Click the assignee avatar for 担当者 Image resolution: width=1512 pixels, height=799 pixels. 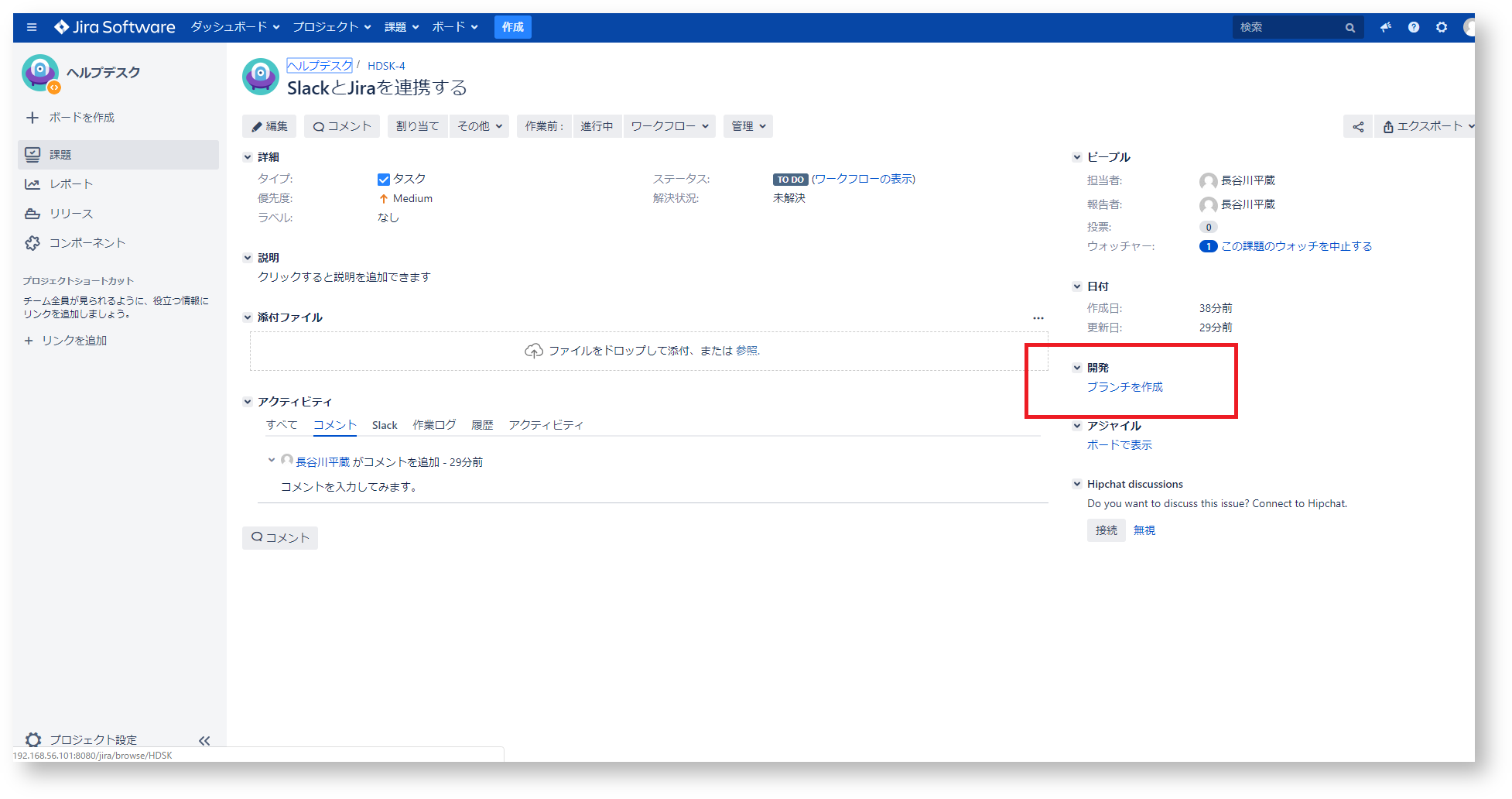1208,181
